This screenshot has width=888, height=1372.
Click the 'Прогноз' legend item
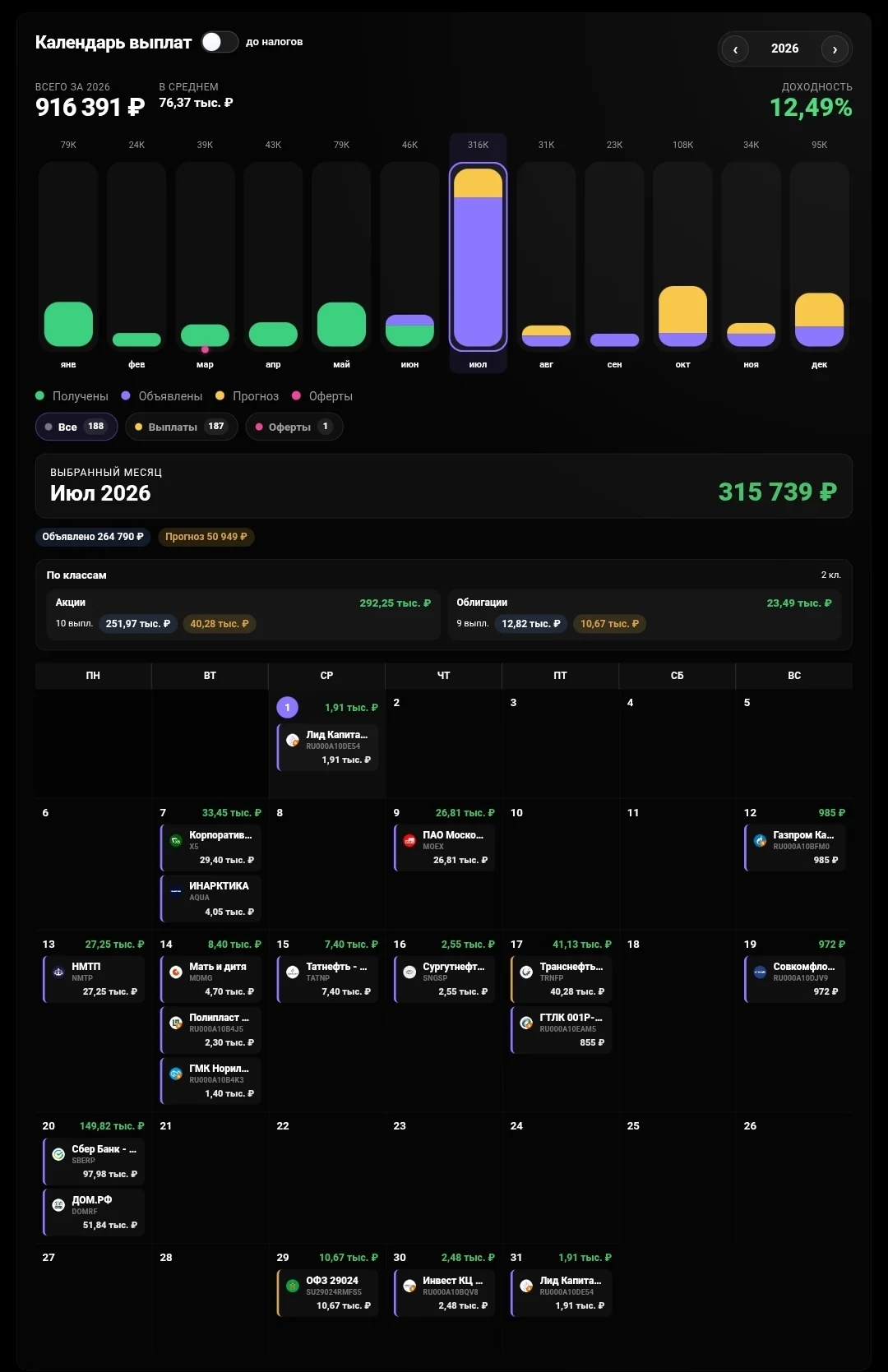[x=247, y=396]
